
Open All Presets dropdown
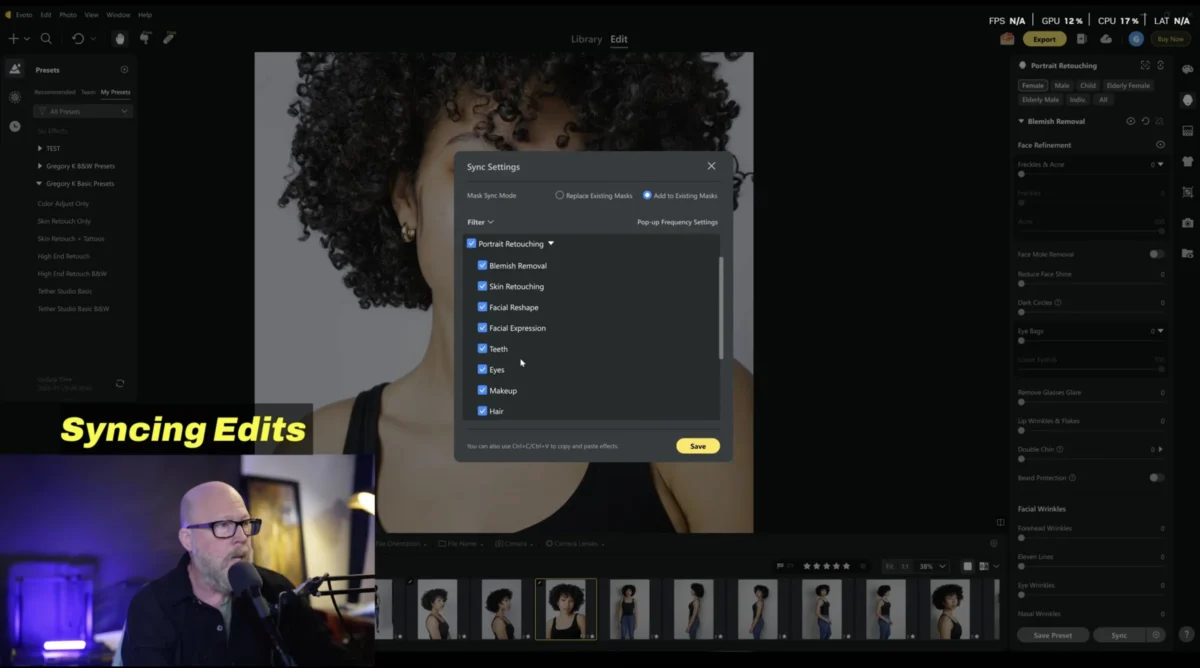coord(82,111)
